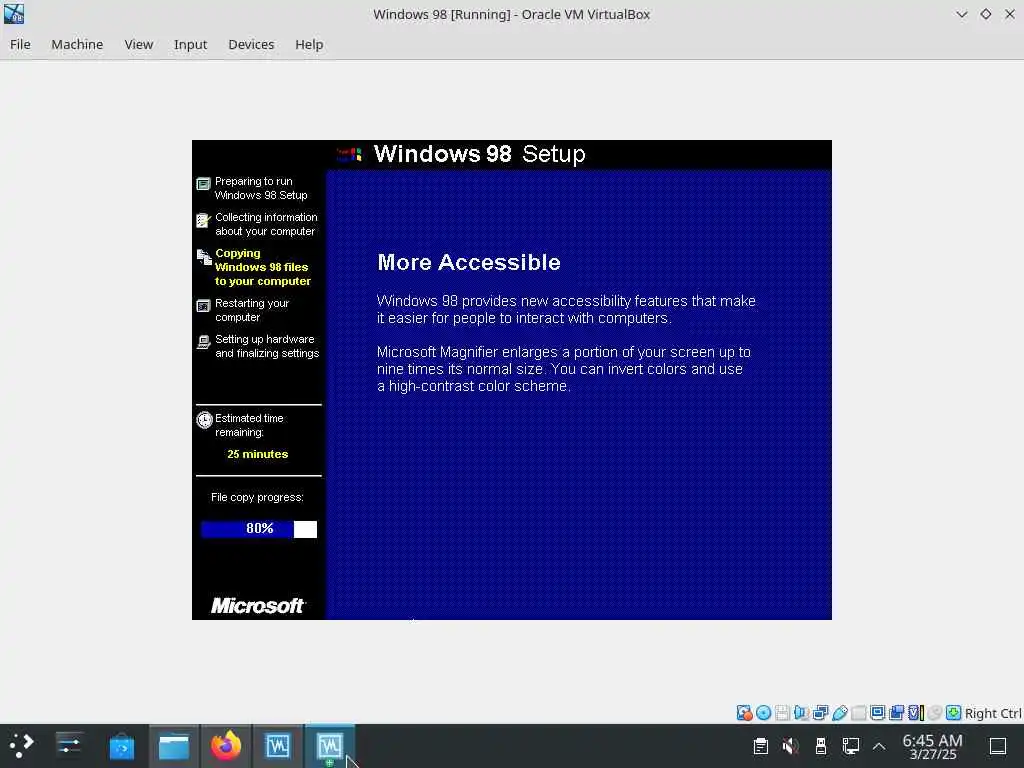Open the View menu
1024x768 pixels.
[x=138, y=44]
